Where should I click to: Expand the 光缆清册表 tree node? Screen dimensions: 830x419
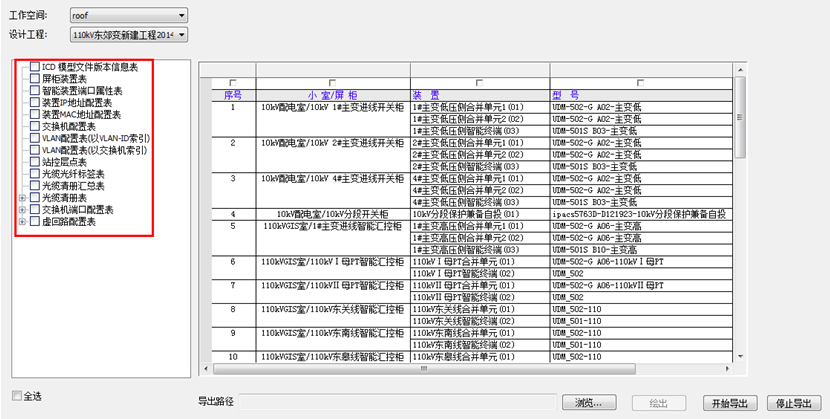(23, 198)
